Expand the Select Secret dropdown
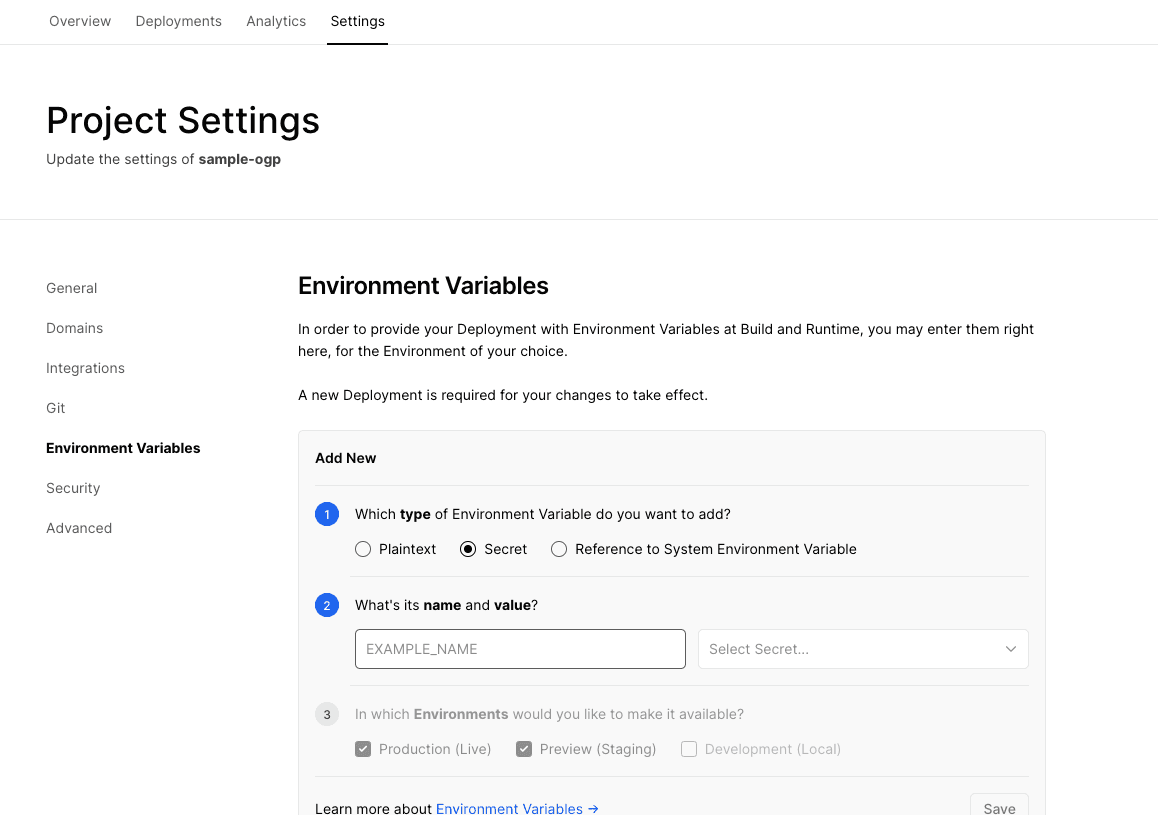Viewport: 1158px width, 815px height. click(x=863, y=649)
